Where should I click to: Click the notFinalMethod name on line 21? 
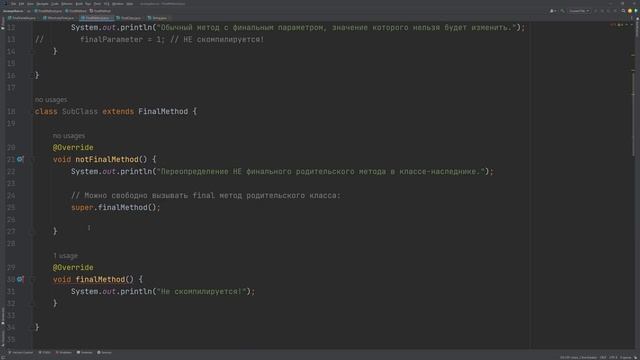click(x=107, y=159)
